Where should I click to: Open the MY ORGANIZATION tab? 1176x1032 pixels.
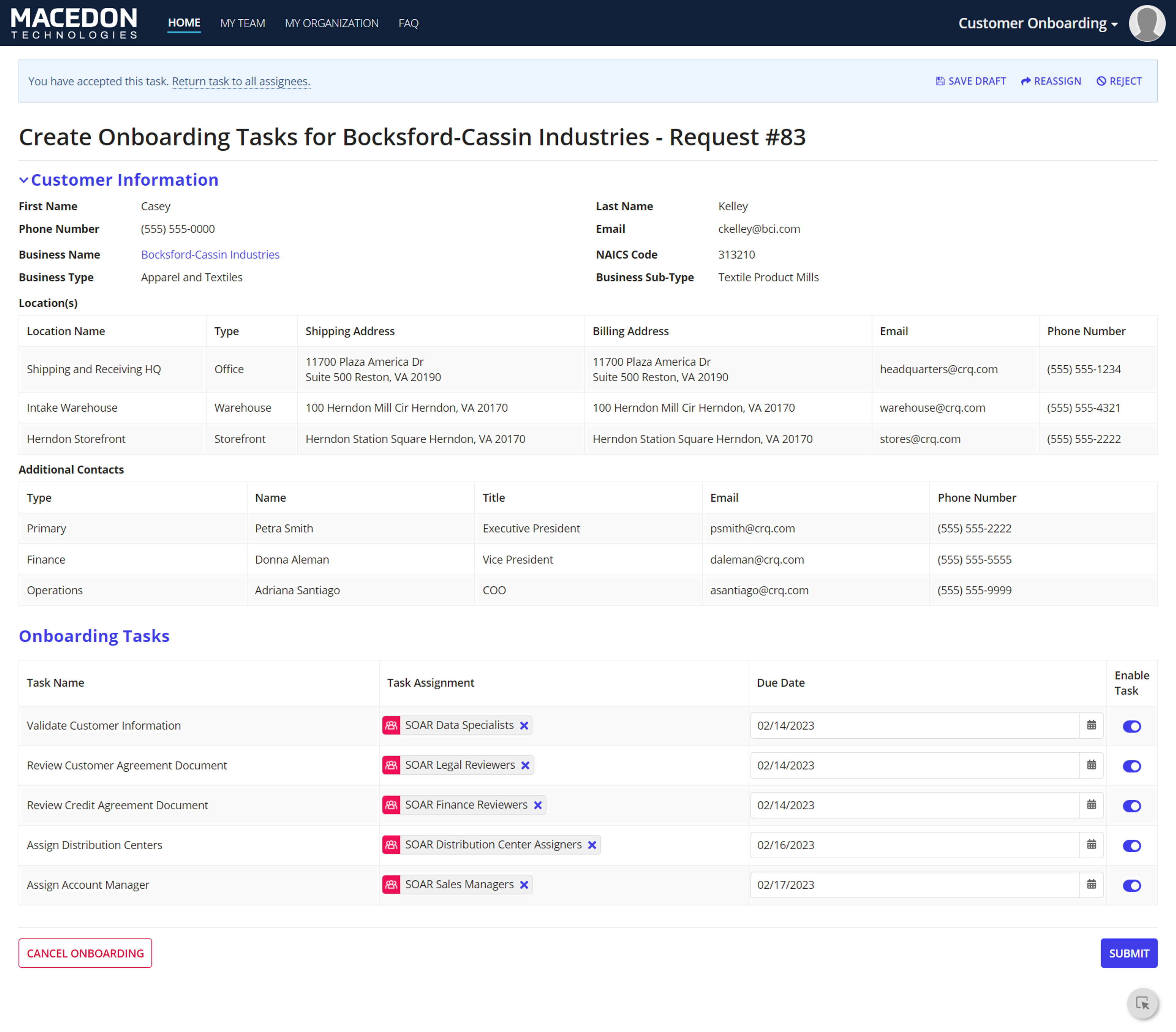click(331, 23)
